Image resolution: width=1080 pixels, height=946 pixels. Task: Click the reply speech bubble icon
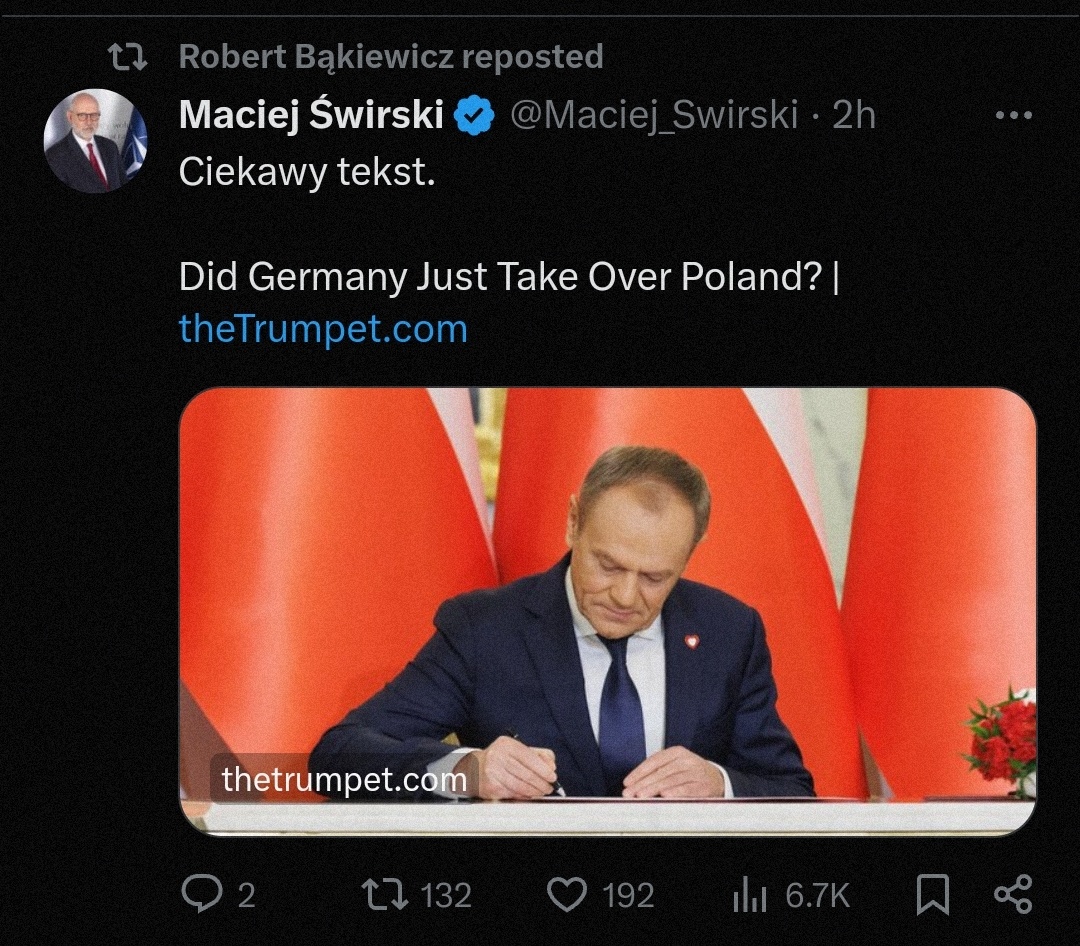pyautogui.click(x=202, y=894)
